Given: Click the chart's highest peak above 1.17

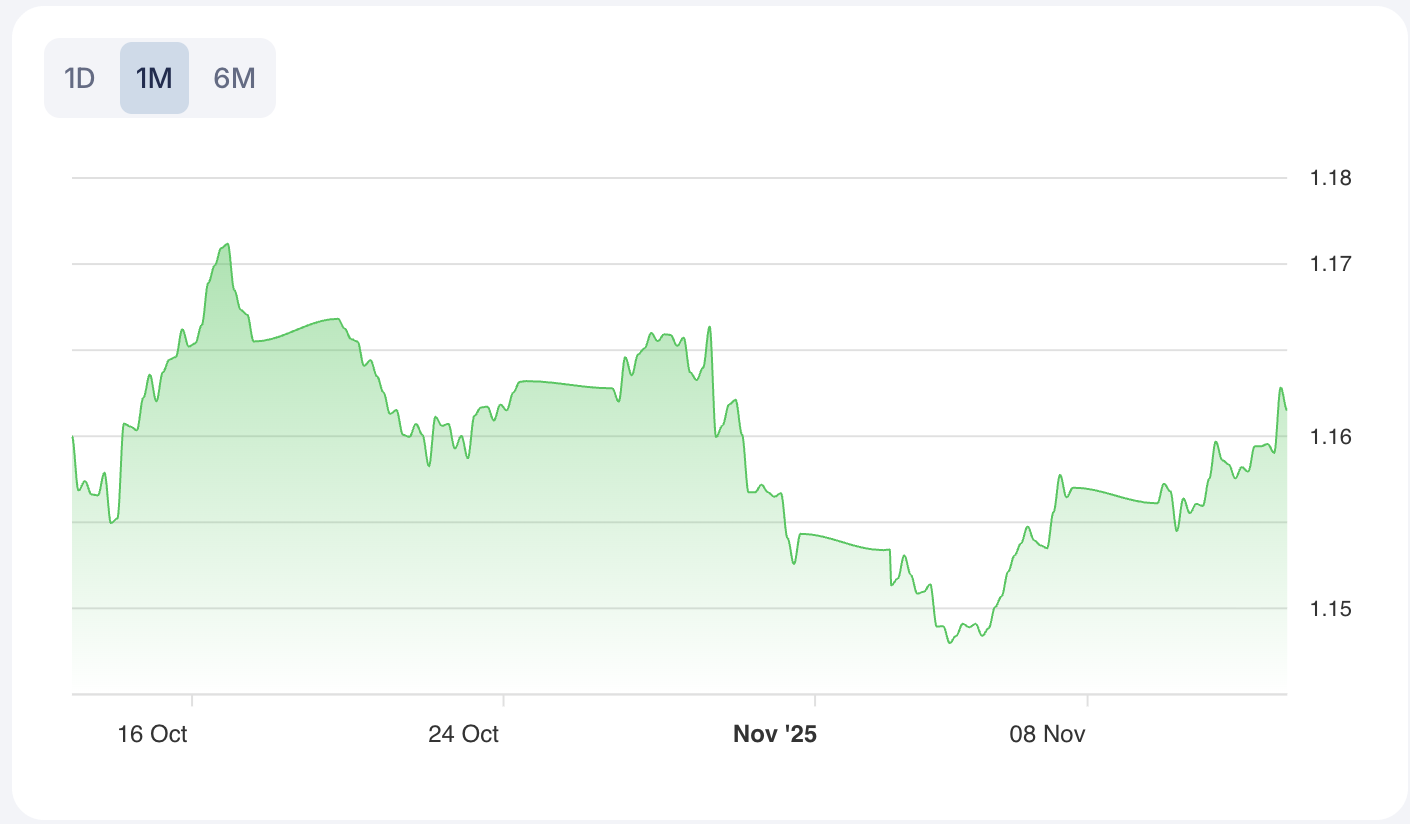Looking at the screenshot, I should (228, 244).
